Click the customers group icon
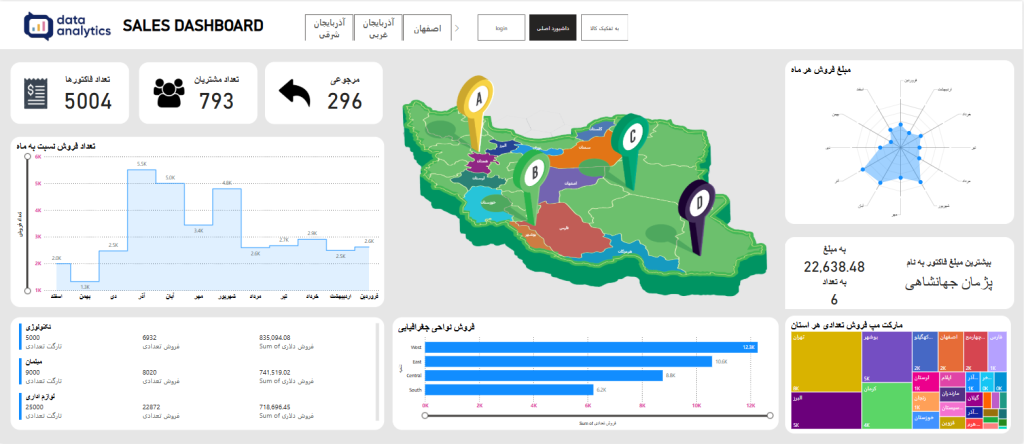Viewport: 1024px width, 444px height. 170,93
